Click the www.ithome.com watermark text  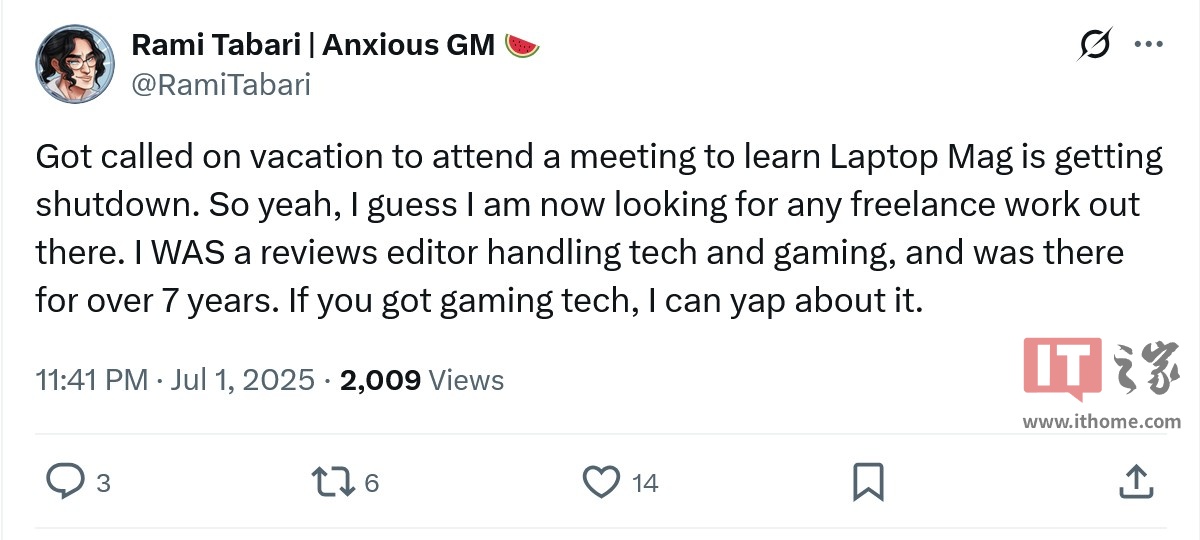1101,421
